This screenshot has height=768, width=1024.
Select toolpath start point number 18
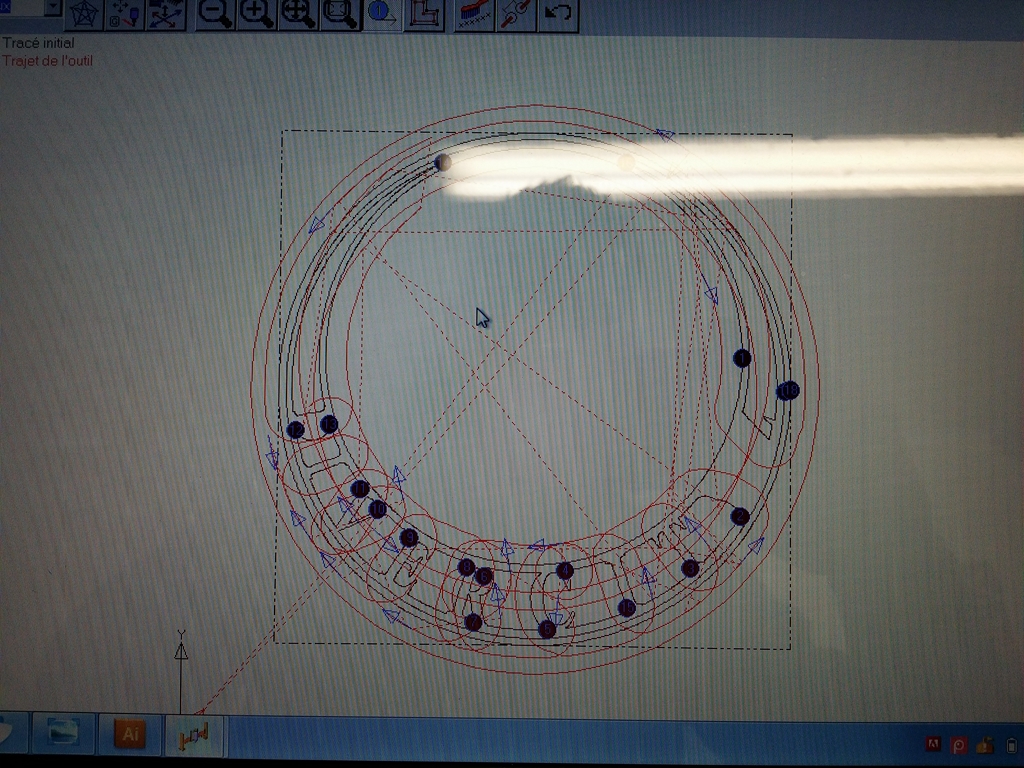788,391
